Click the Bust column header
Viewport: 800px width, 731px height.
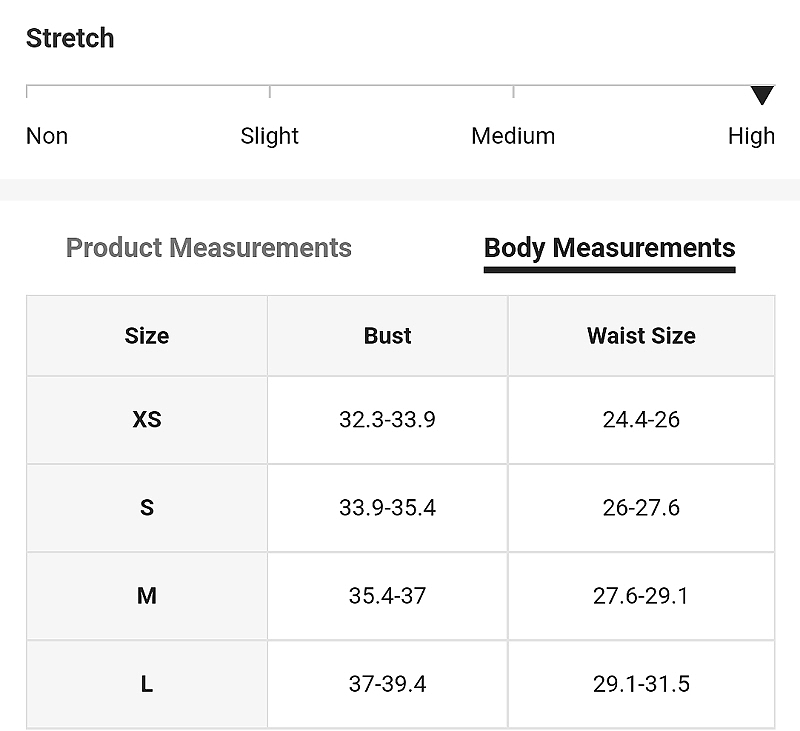click(x=387, y=336)
